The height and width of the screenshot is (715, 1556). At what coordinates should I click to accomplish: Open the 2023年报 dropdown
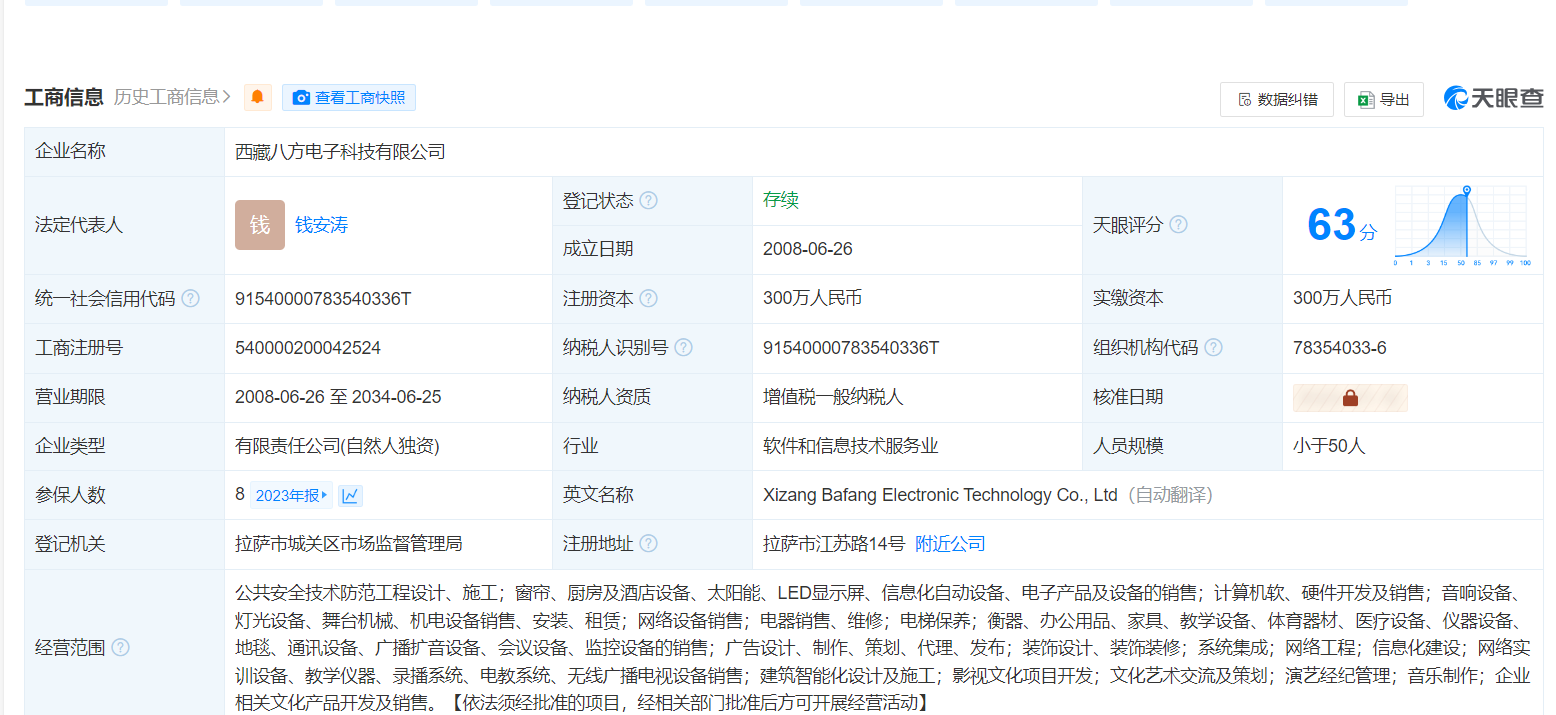coord(291,496)
